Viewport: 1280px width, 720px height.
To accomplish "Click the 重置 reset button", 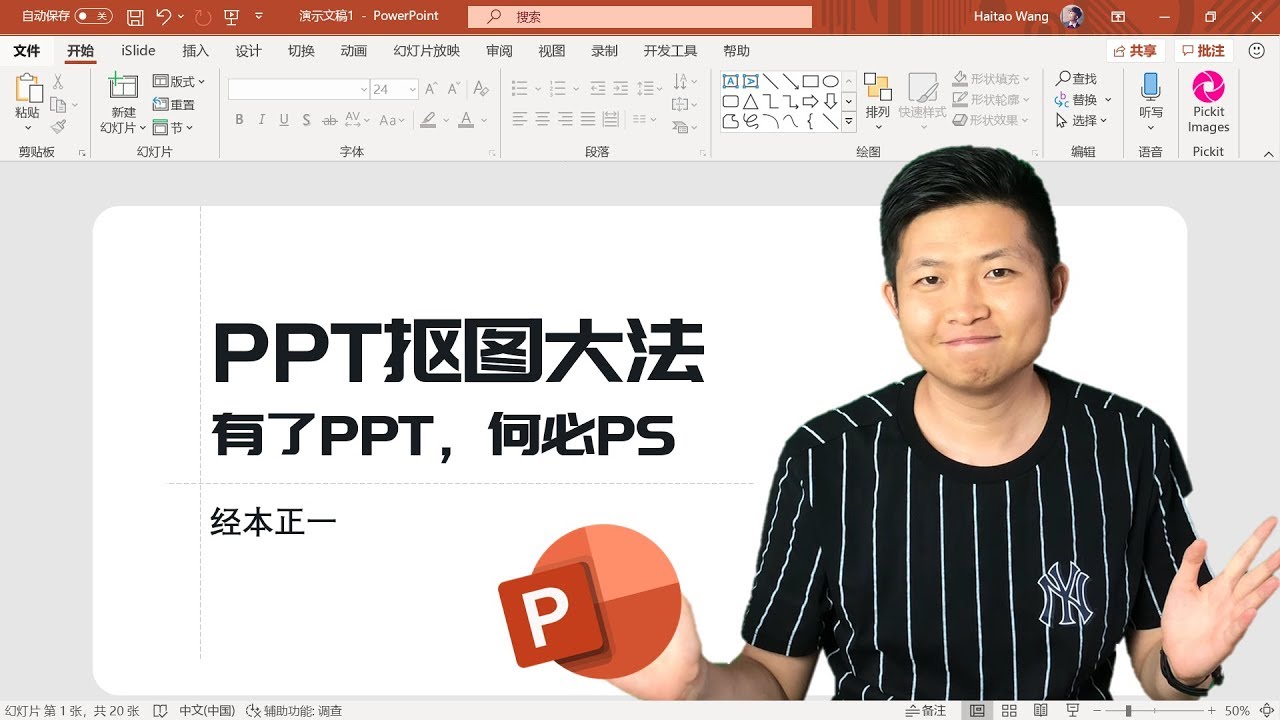I will pyautogui.click(x=174, y=104).
